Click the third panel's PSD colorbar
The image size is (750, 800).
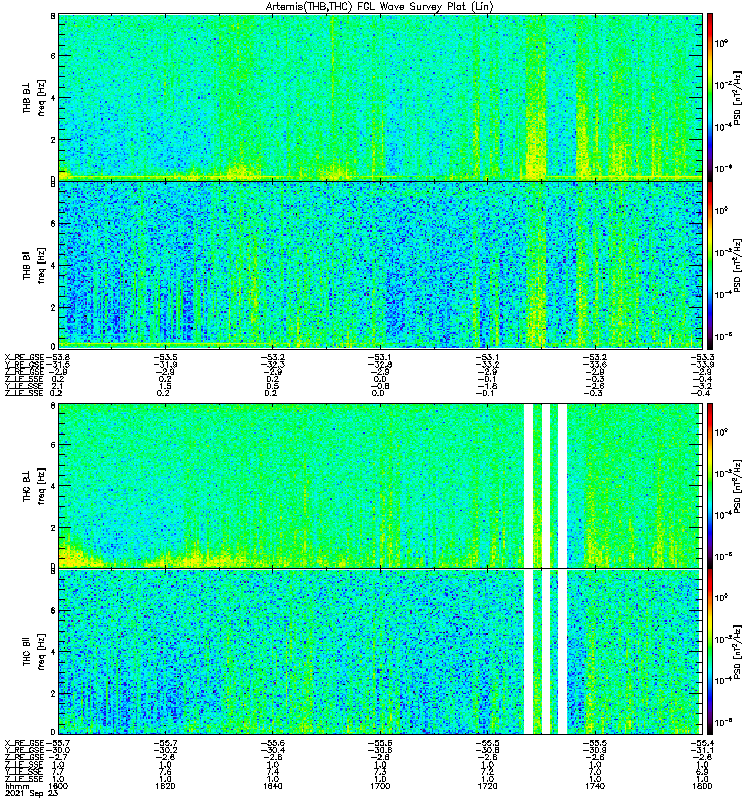click(710, 485)
